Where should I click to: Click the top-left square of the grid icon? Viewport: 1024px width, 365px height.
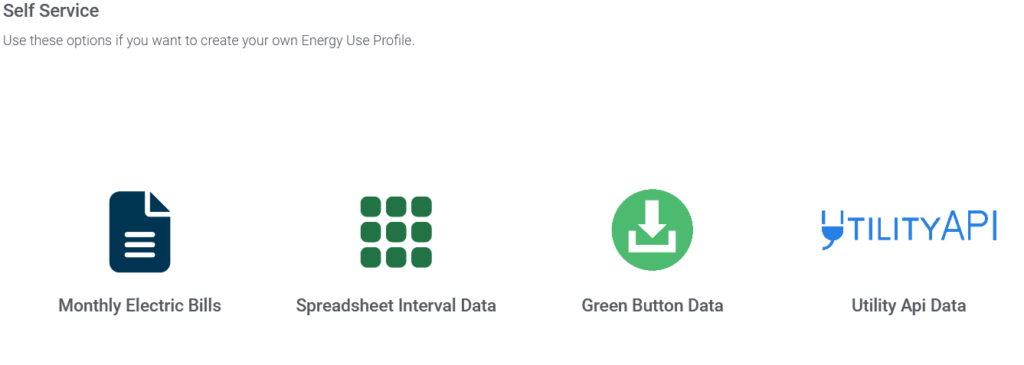click(x=370, y=206)
